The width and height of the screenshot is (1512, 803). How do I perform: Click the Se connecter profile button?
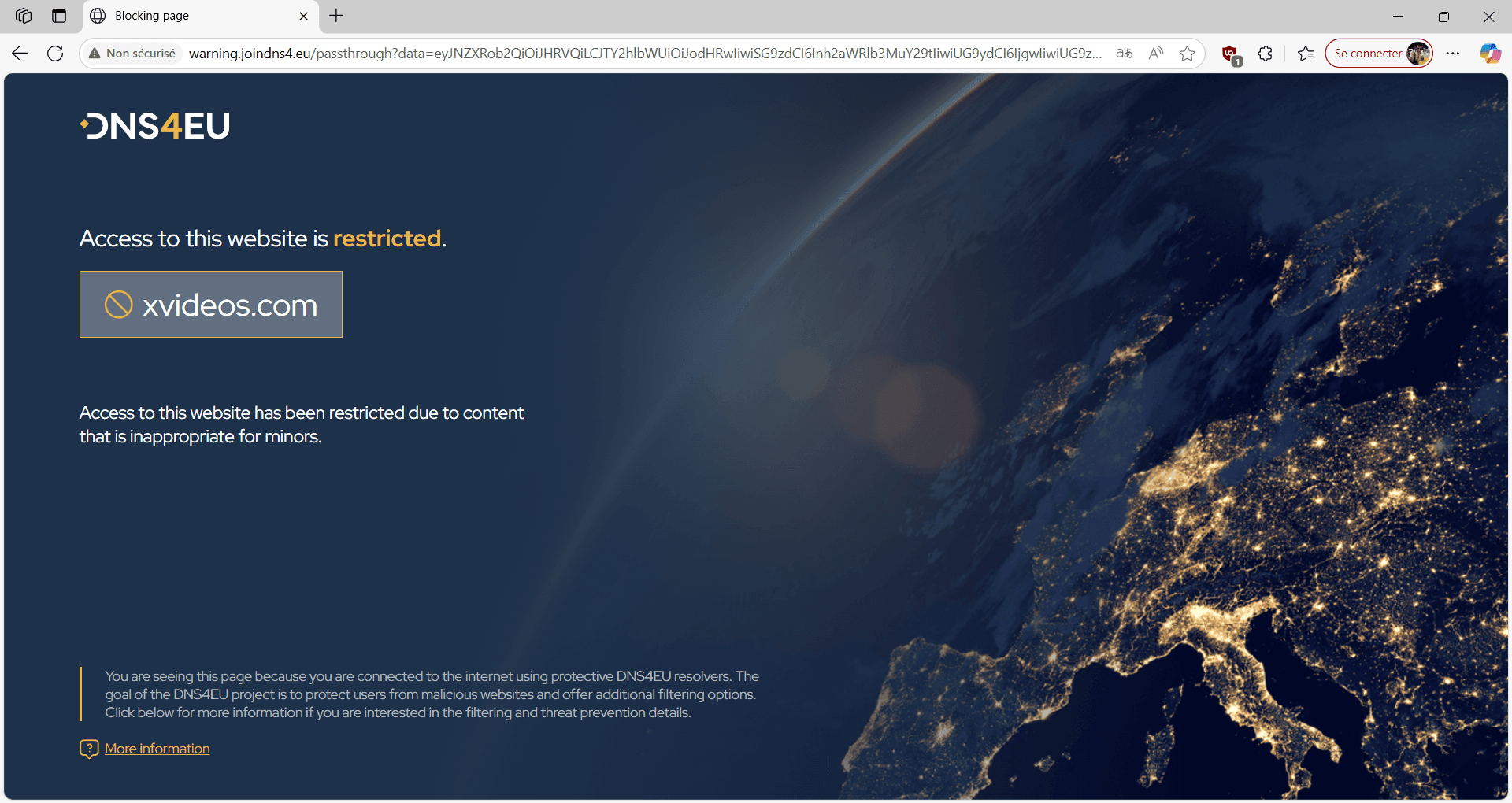tap(1380, 54)
